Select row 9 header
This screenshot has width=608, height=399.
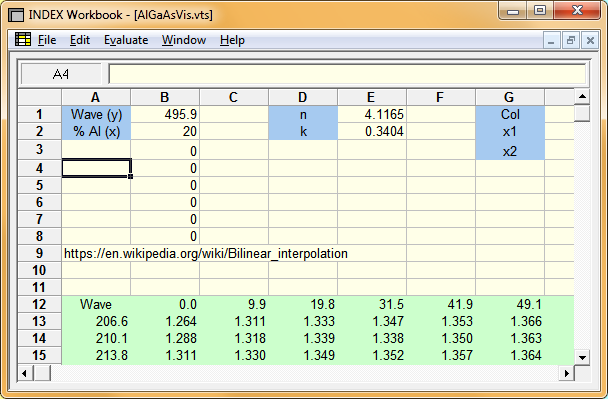pyautogui.click(x=40, y=253)
